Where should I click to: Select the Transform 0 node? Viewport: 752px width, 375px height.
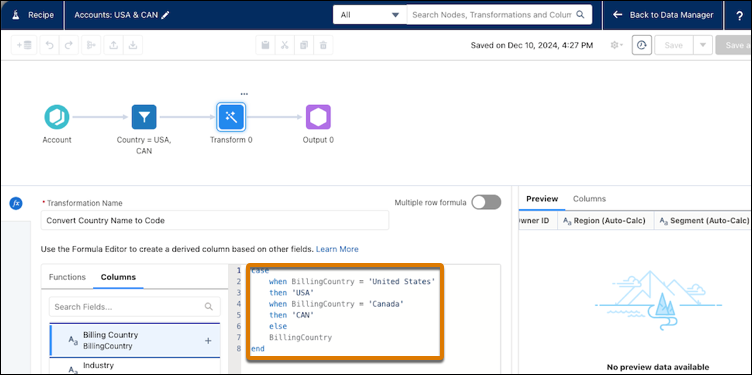point(231,117)
